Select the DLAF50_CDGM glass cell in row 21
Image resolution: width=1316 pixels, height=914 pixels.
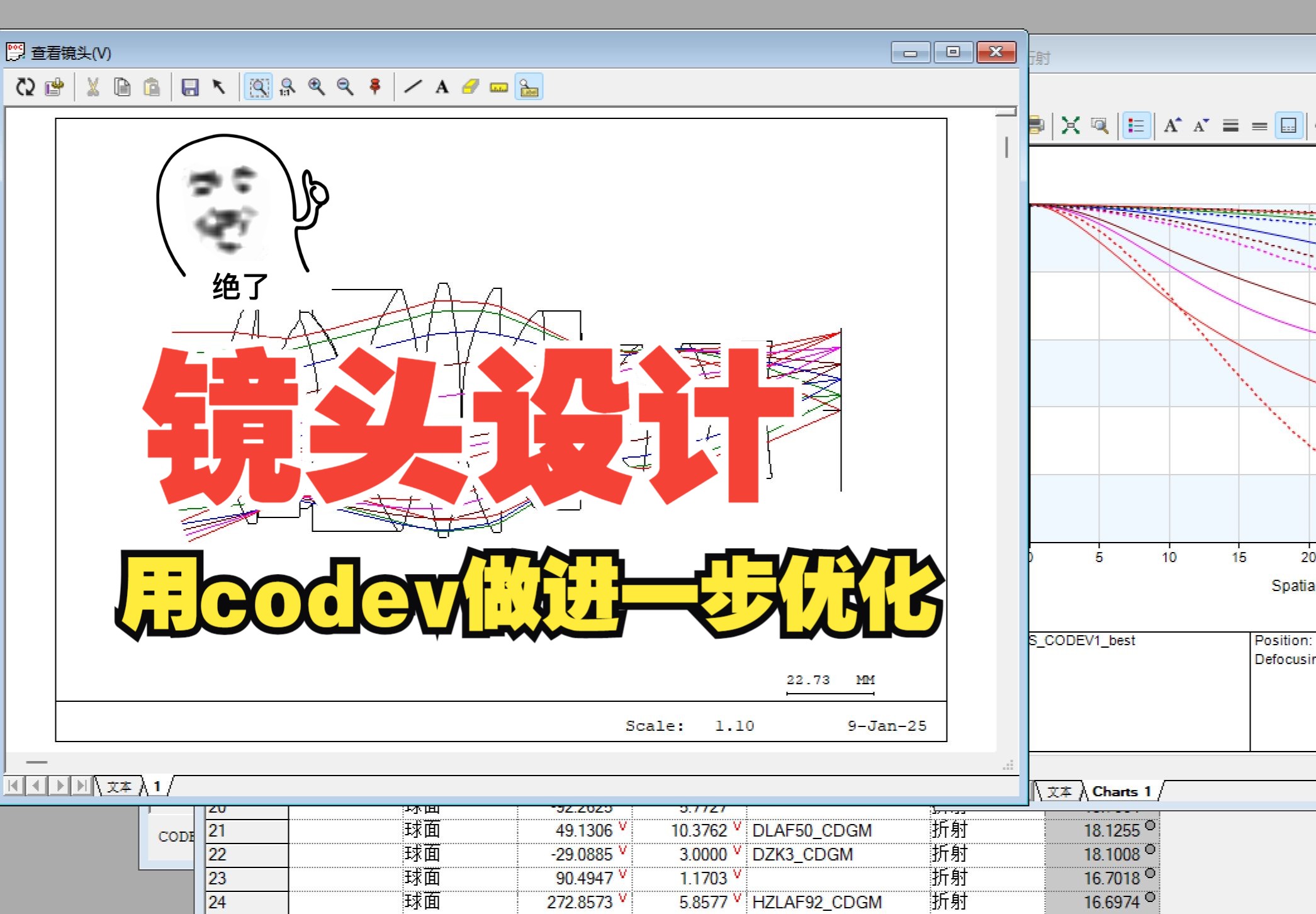[x=813, y=830]
